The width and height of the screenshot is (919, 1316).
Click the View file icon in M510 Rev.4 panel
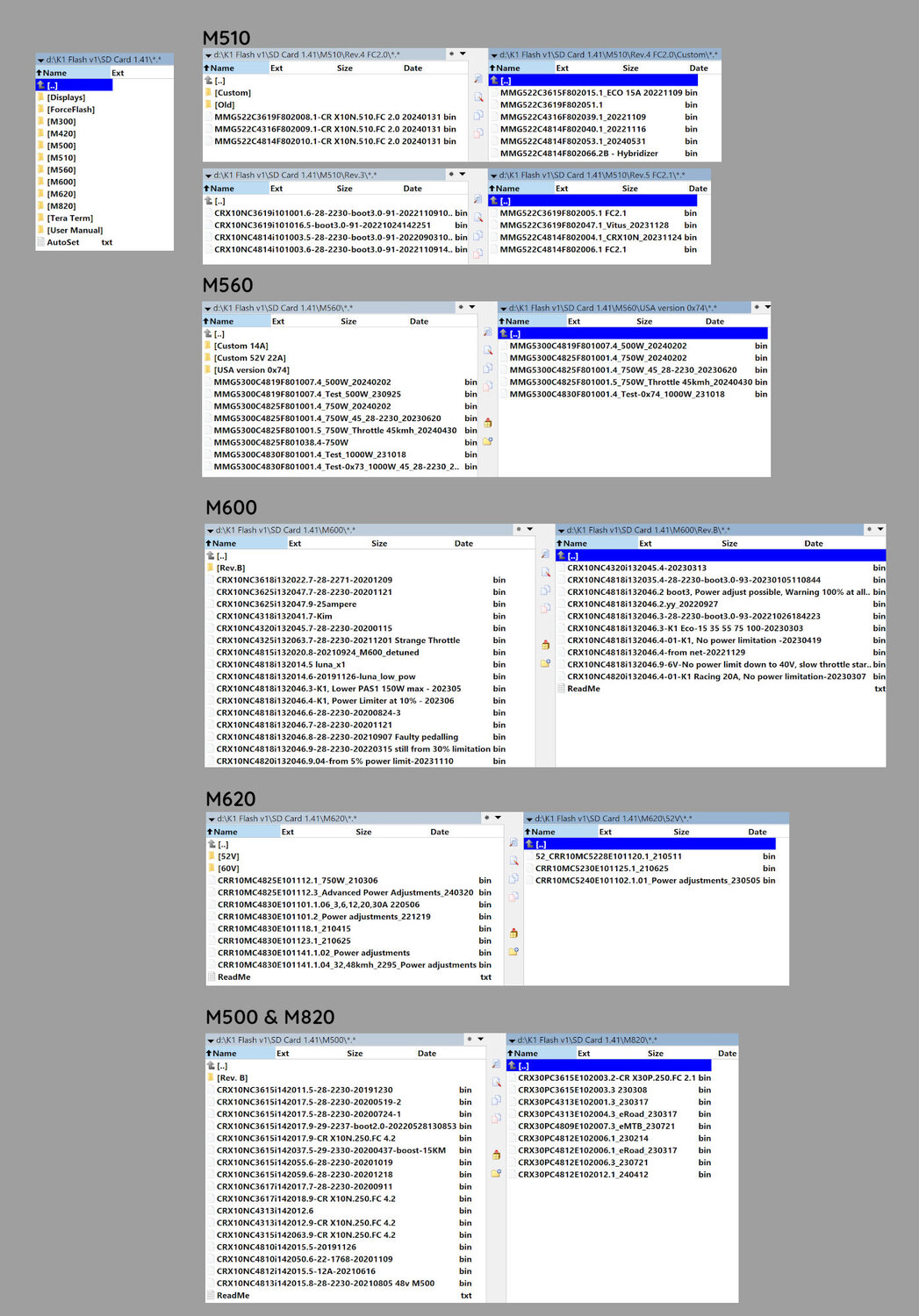[478, 79]
